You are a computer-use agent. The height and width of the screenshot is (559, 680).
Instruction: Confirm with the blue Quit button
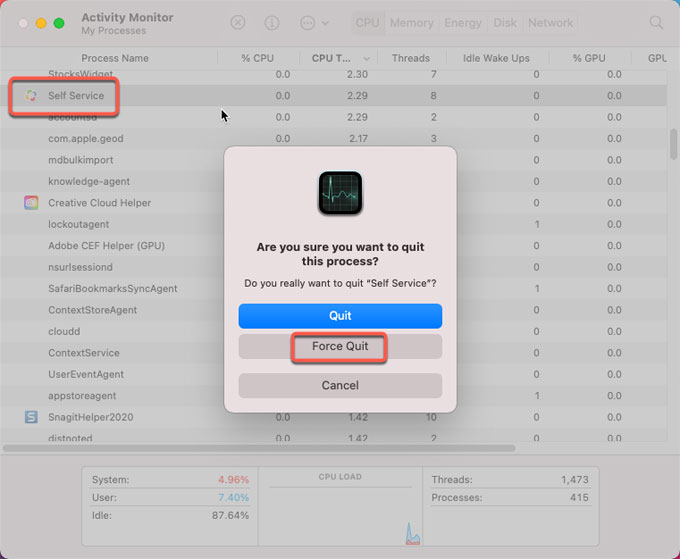(x=340, y=316)
